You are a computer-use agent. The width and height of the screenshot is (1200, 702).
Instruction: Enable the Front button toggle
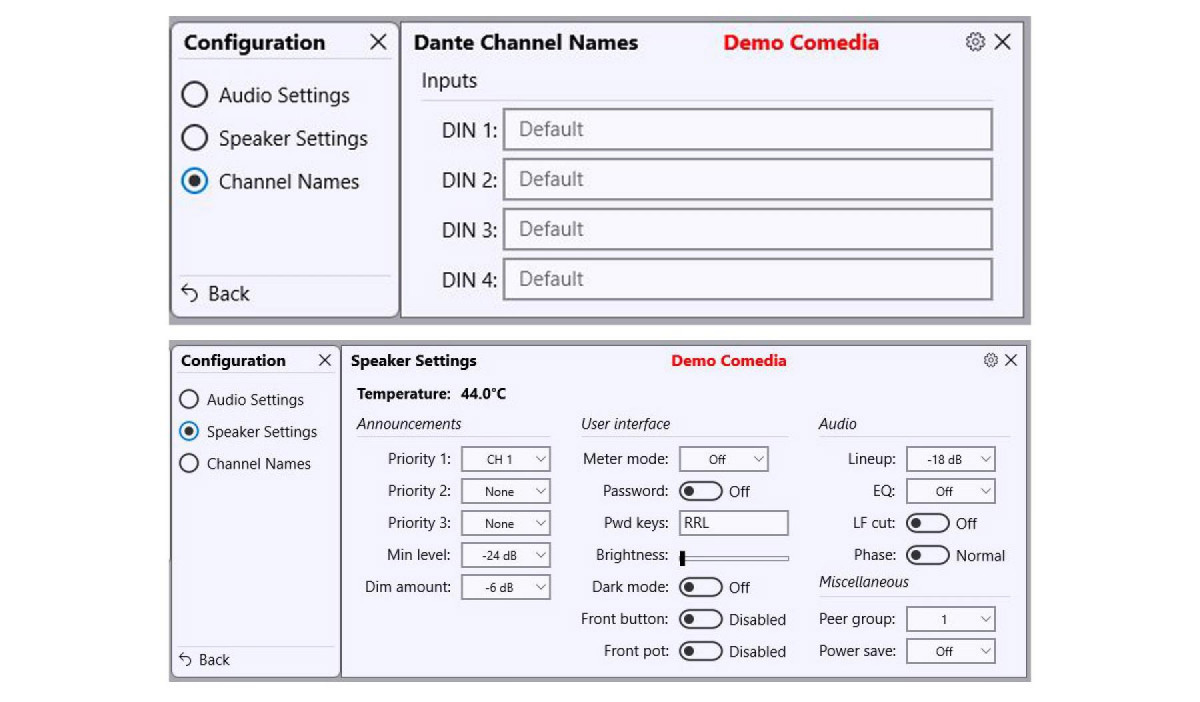click(700, 619)
